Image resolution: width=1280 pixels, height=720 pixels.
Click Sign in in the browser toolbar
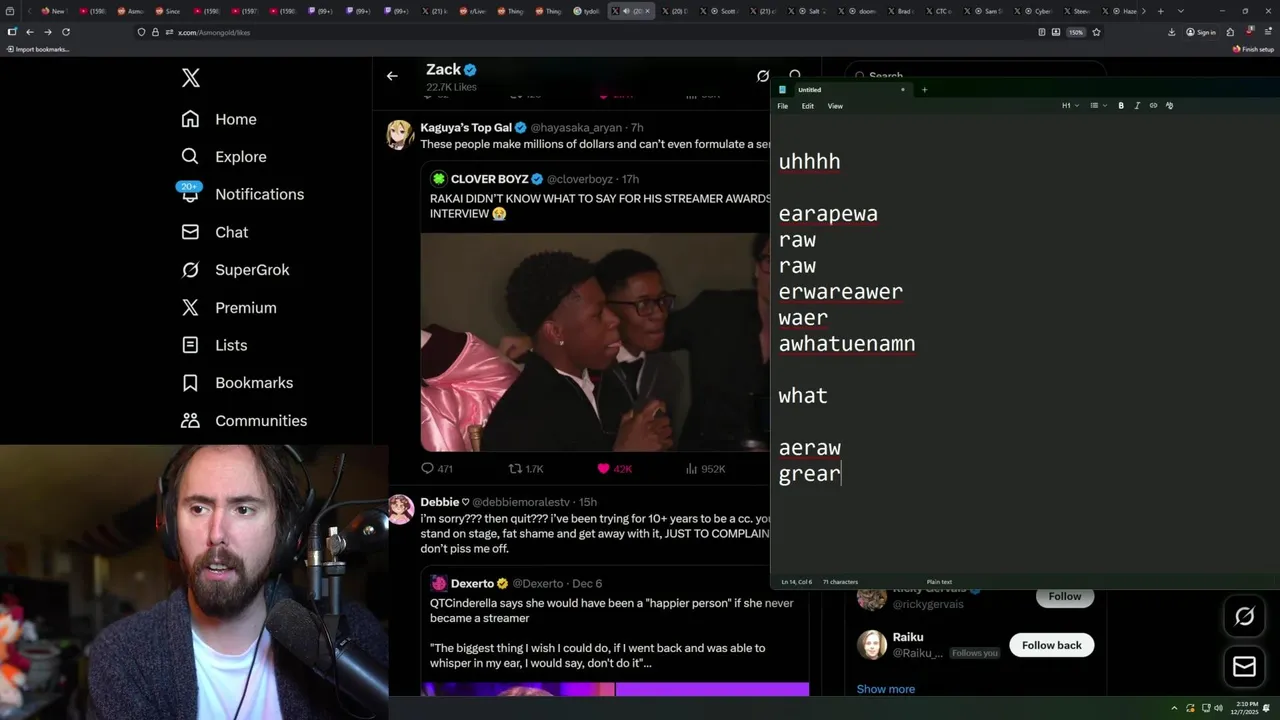[x=1201, y=32]
